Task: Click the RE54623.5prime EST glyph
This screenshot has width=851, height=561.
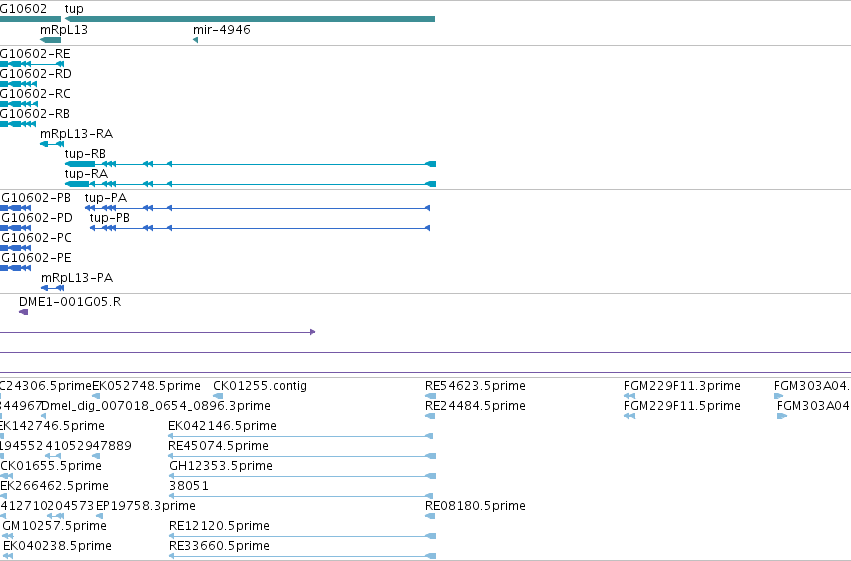Action: point(430,396)
